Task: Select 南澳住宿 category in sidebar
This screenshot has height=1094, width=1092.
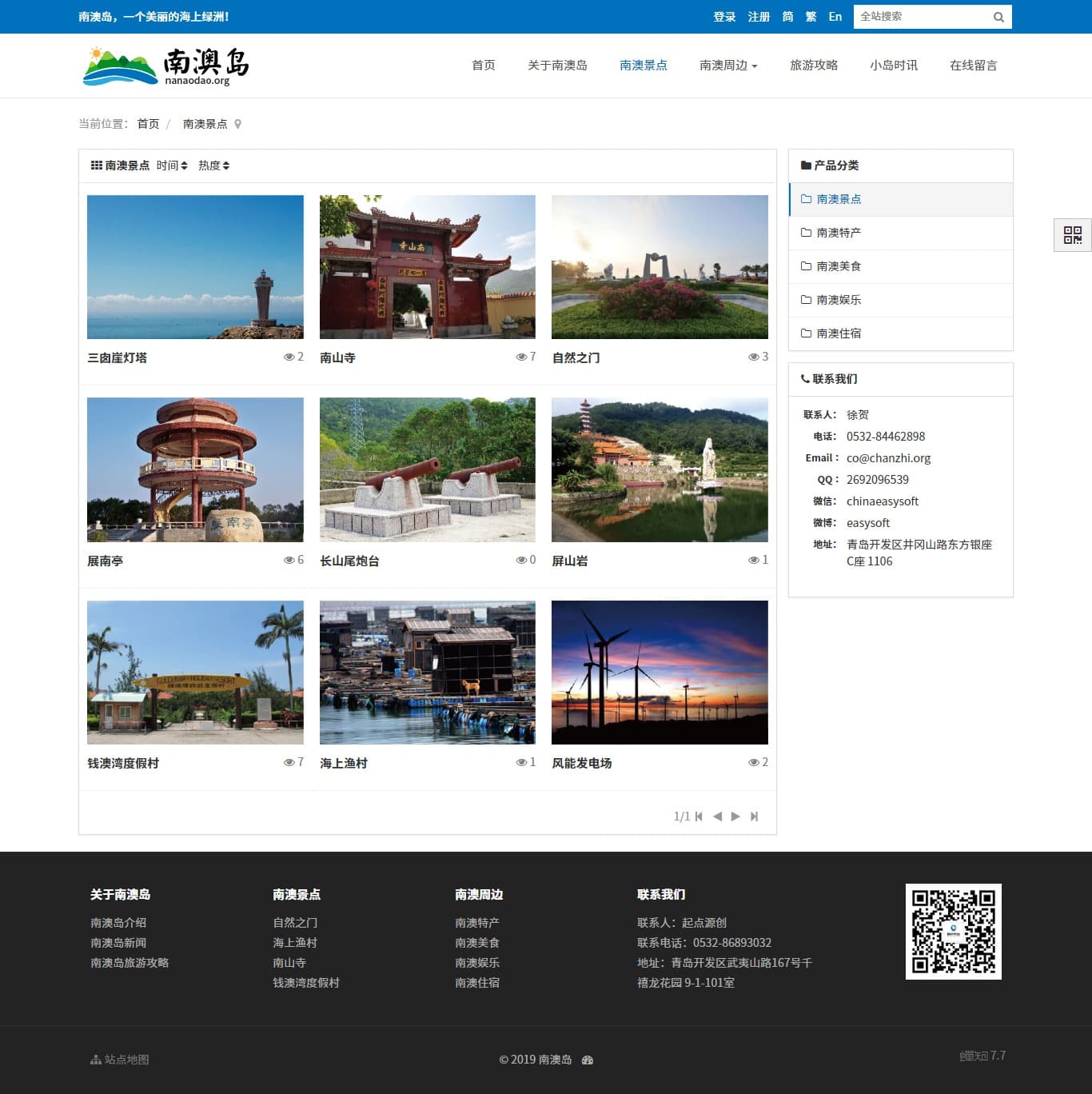Action: [x=901, y=333]
